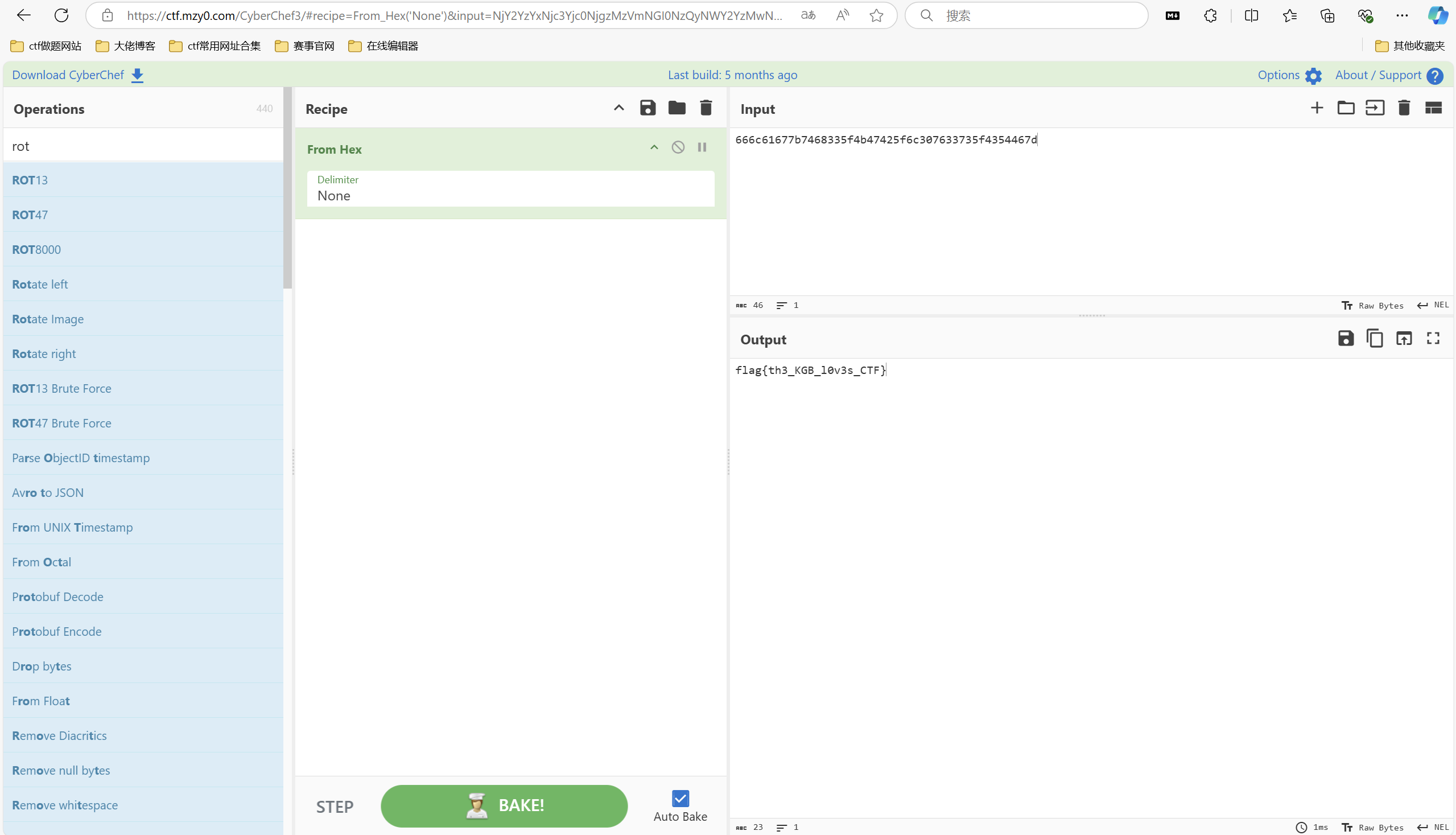Click the BAKE! button
Viewport: 1456px width, 835px height.
[x=504, y=806]
